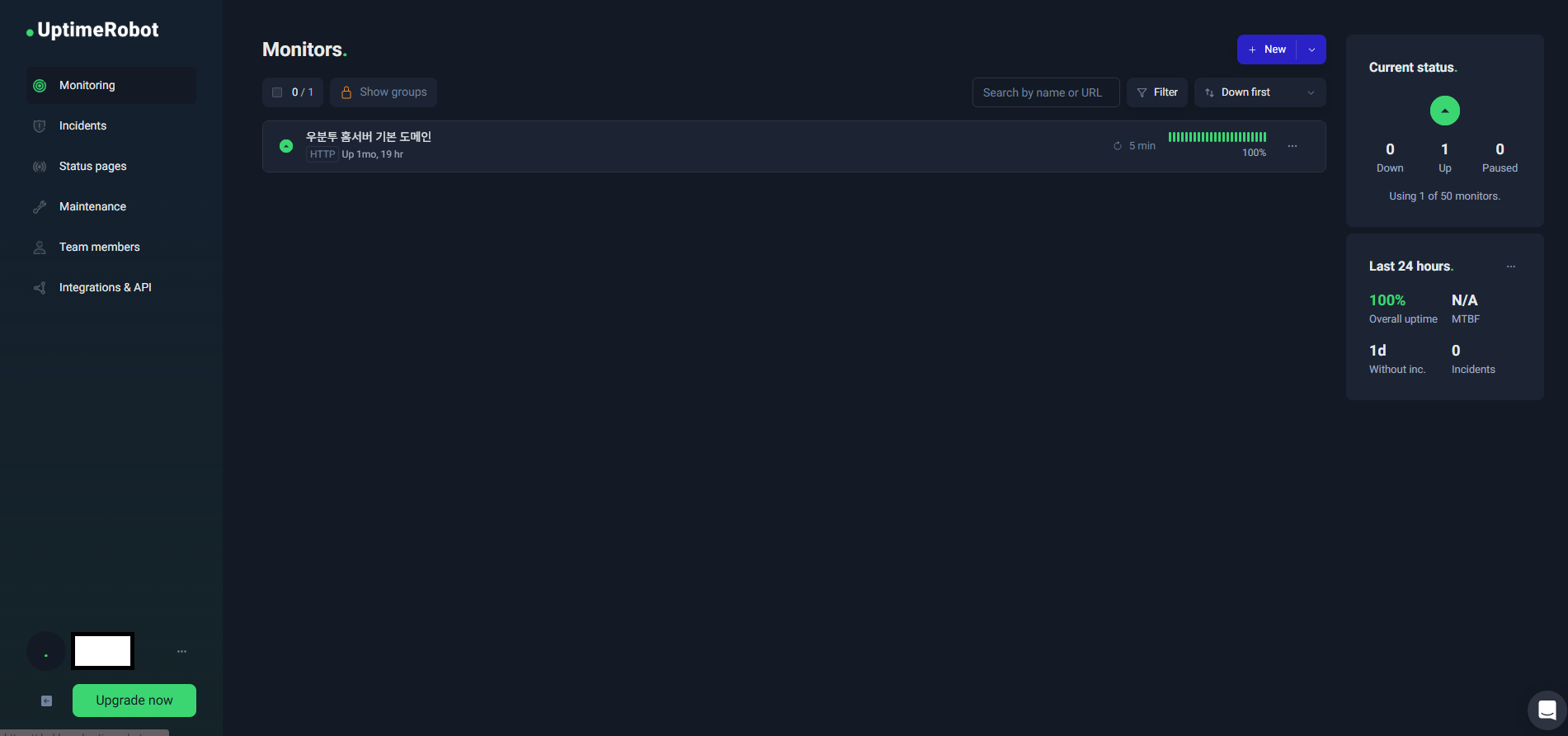Click the user avatar in sidebar
Screen dimensions: 1568x736
point(46,652)
